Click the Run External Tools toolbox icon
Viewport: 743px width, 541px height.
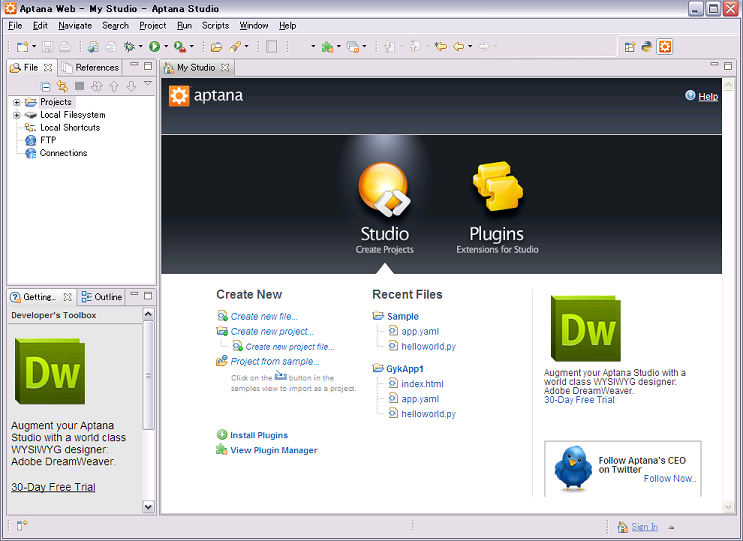(180, 46)
